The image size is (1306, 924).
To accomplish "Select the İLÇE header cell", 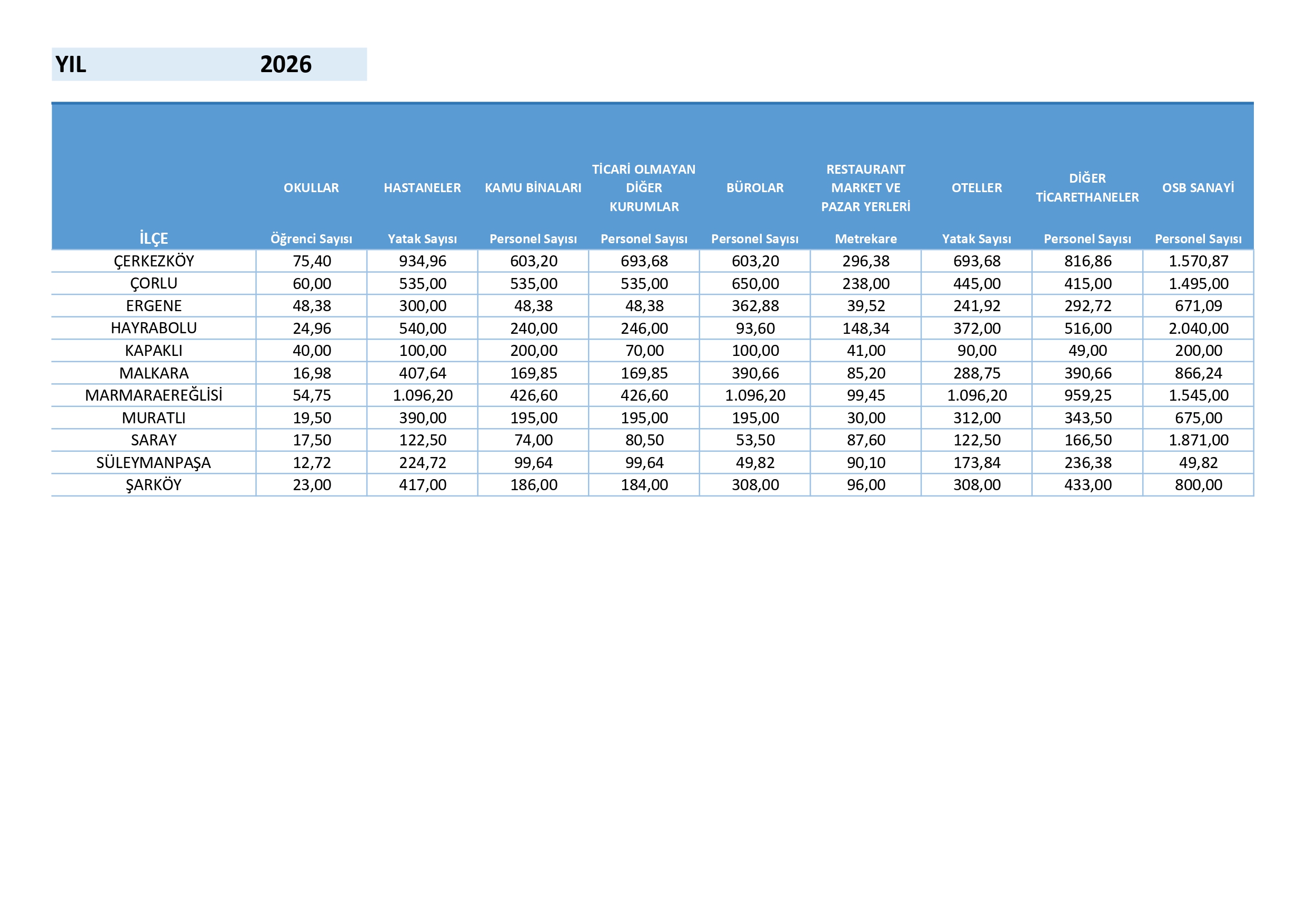I will click(154, 239).
